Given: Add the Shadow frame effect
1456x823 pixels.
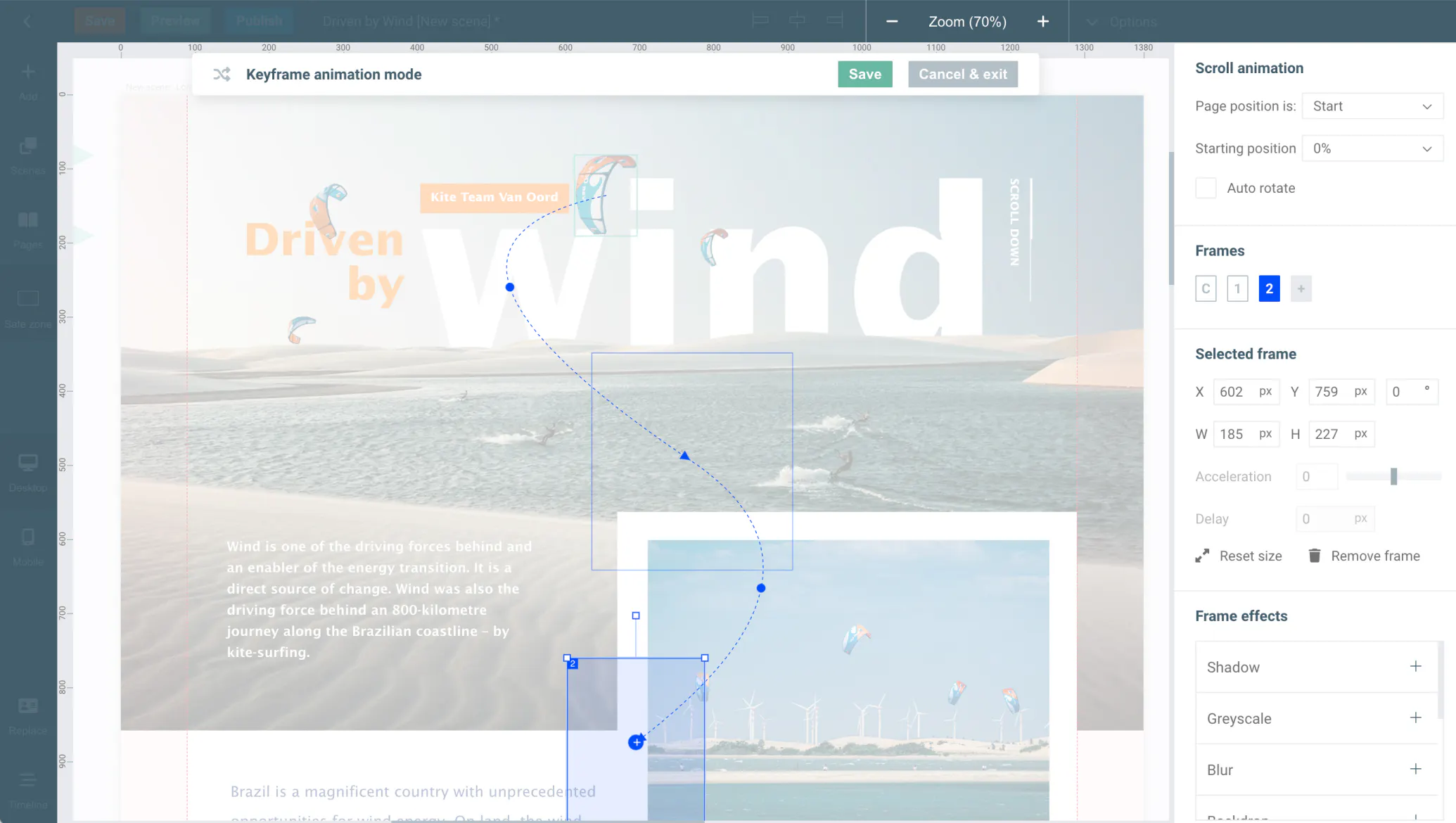Looking at the screenshot, I should 1416,666.
